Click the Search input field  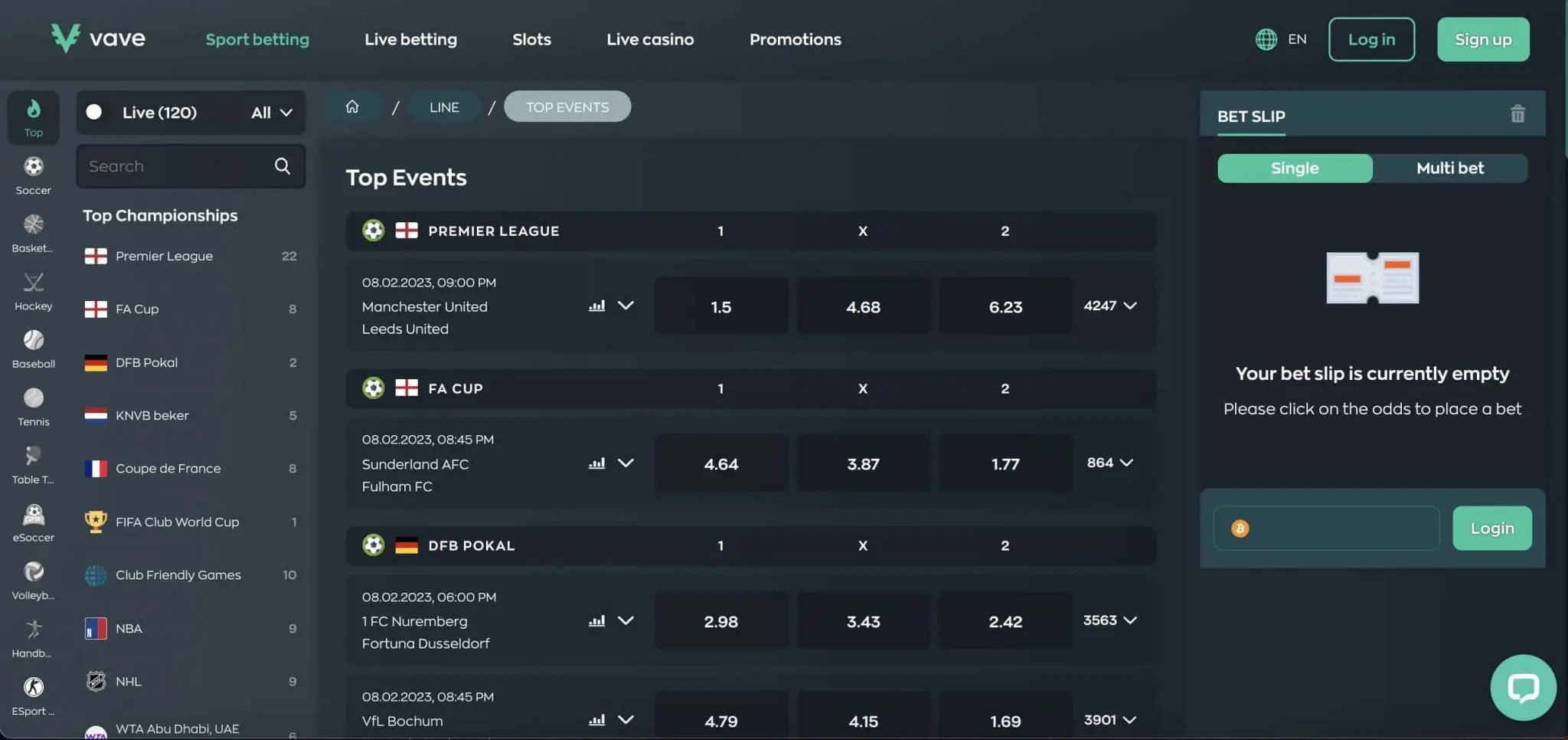pyautogui.click(x=191, y=166)
